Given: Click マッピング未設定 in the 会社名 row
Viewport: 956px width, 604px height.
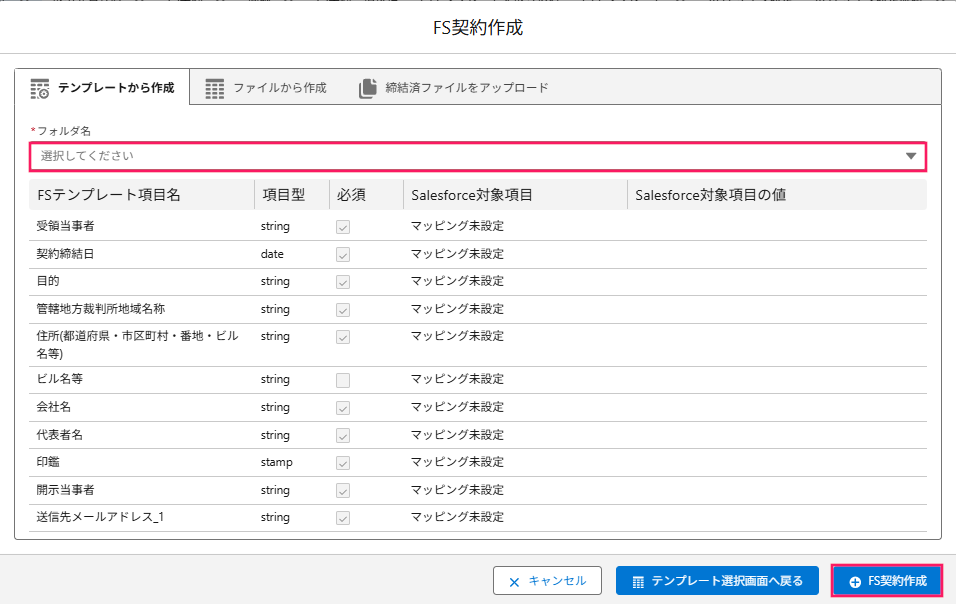Looking at the screenshot, I should click(457, 407).
